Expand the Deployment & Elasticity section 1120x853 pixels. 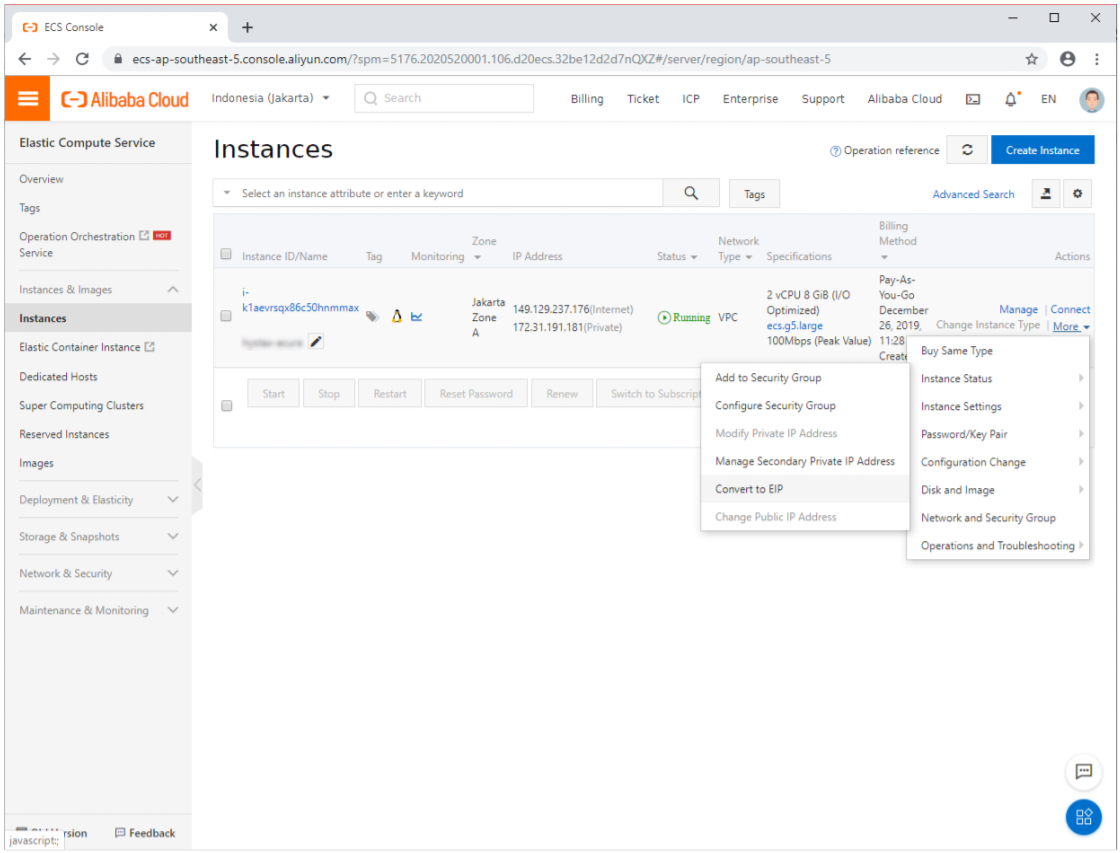(x=98, y=500)
